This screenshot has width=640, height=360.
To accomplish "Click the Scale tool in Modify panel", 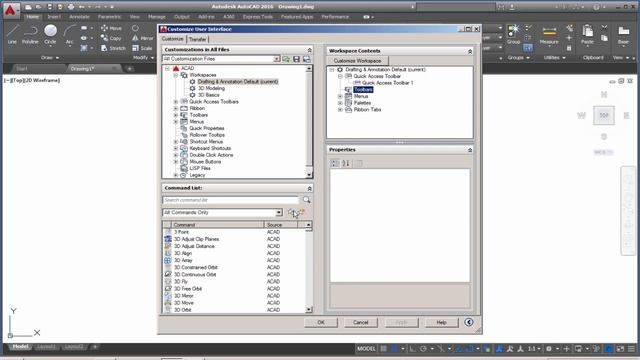I will [142, 48].
